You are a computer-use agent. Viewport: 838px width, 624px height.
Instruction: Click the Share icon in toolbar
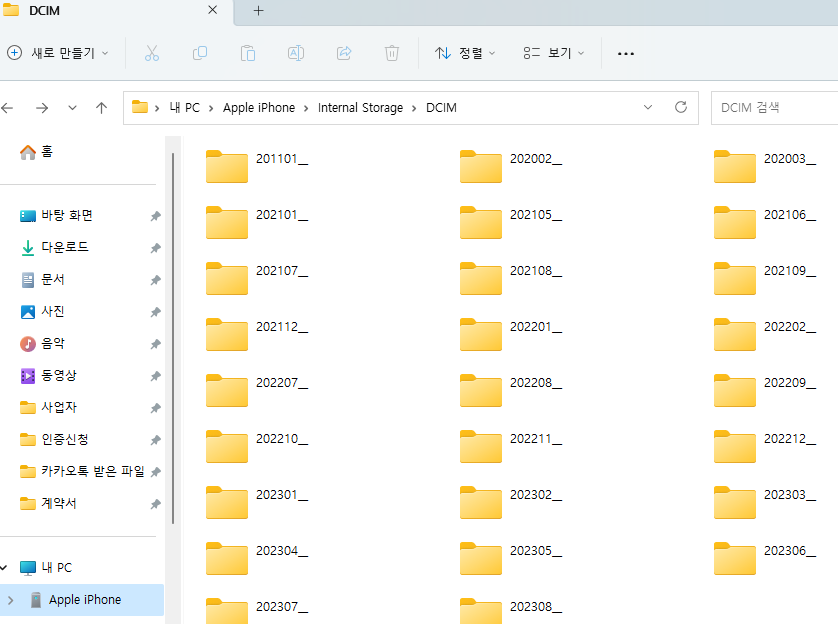click(344, 53)
